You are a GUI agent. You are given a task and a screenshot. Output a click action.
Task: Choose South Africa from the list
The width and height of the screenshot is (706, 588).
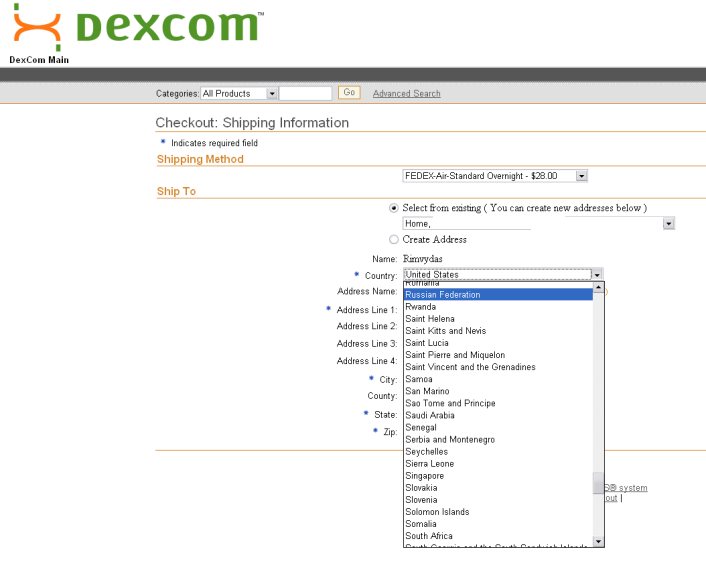coord(429,536)
